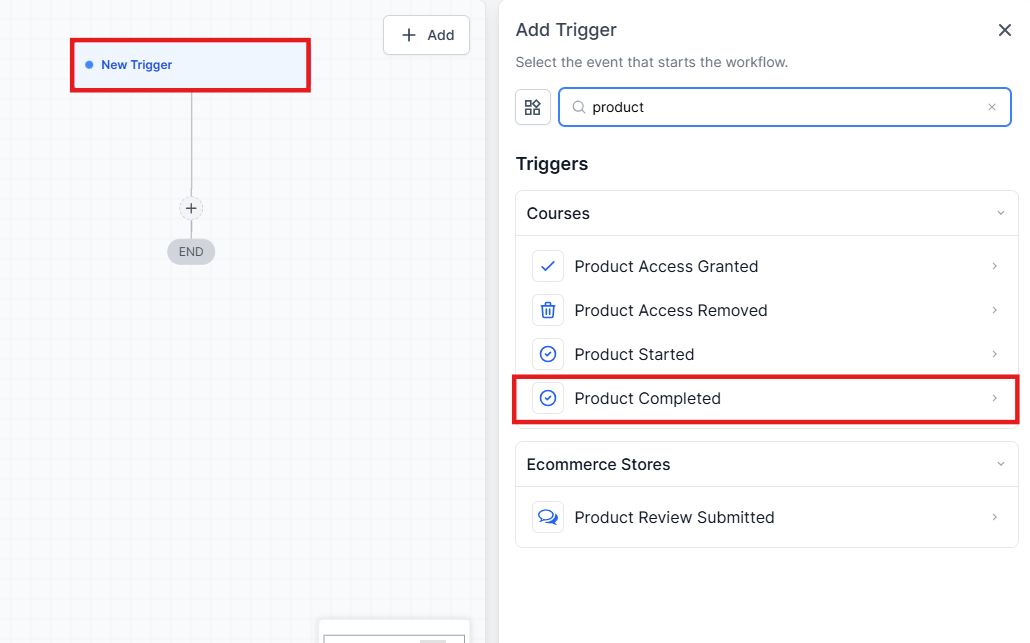Clear the search field with the x icon
Viewport: 1030px width, 643px height.
coord(992,107)
